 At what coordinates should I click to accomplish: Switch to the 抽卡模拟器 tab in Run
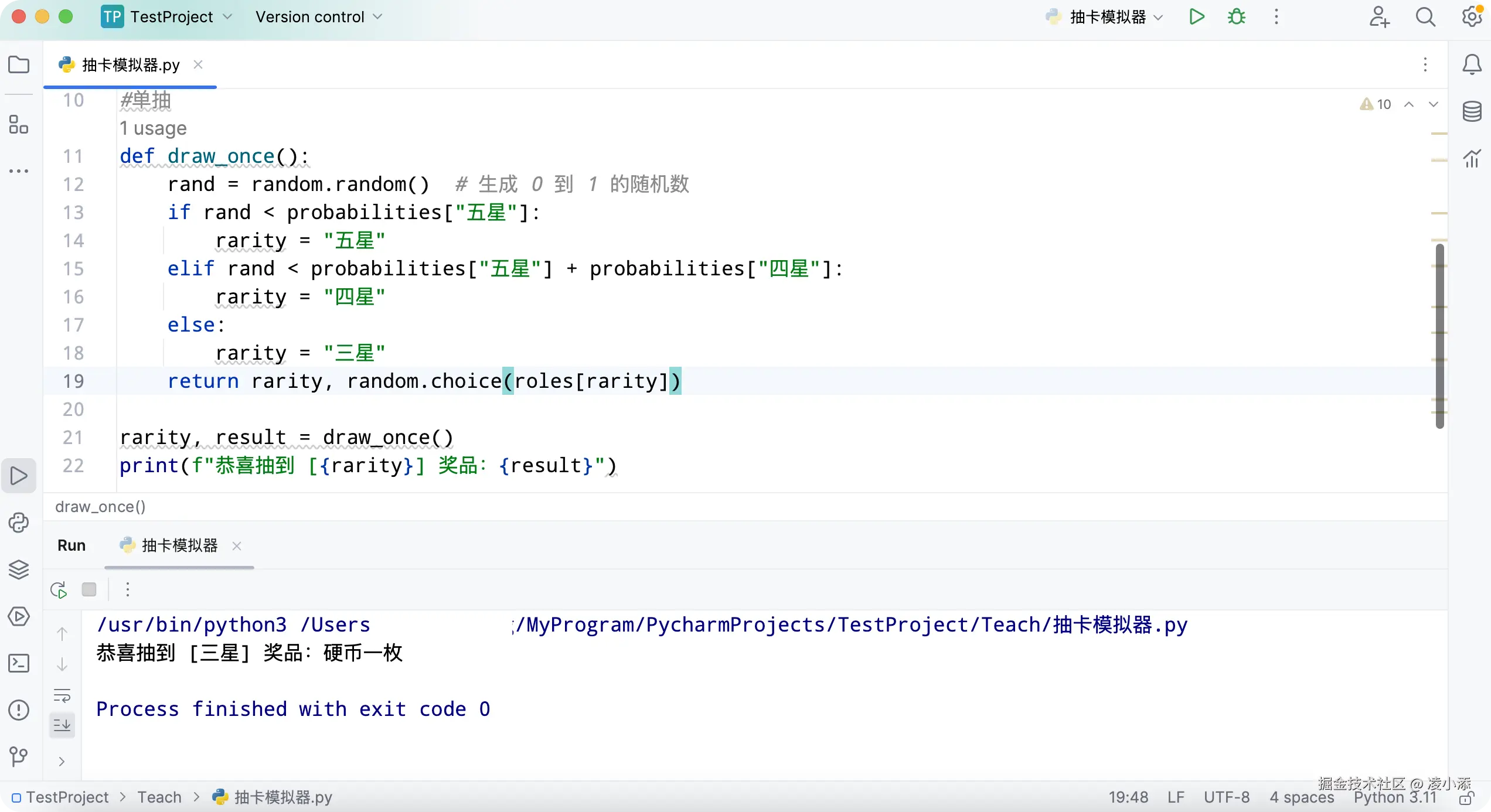[x=179, y=545]
